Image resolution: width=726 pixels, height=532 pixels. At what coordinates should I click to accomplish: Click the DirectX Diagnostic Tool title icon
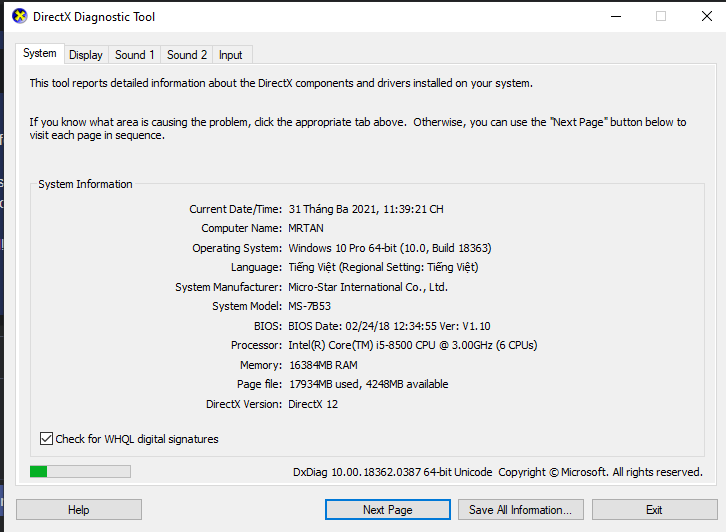coord(19,16)
